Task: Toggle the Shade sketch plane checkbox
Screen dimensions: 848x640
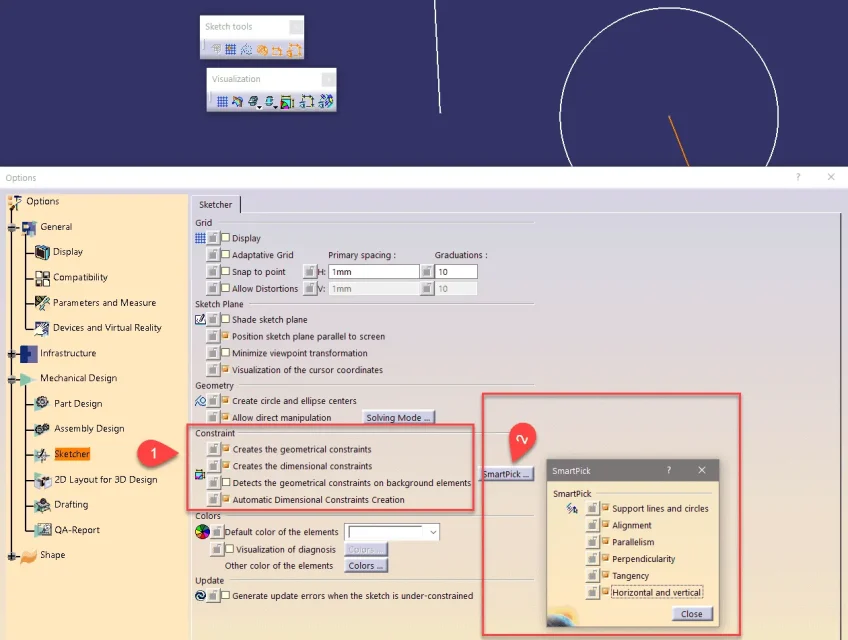Action: (x=225, y=320)
